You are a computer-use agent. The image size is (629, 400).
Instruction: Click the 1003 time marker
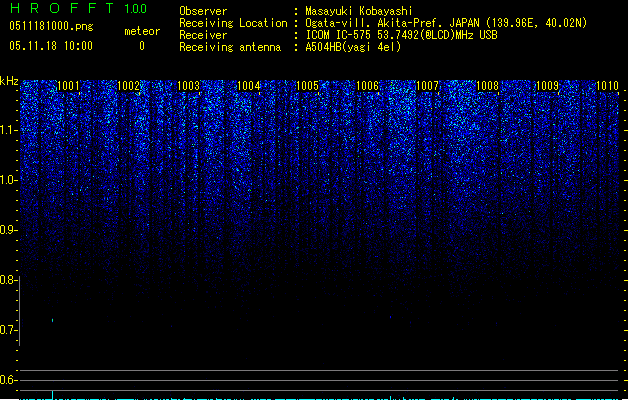189,86
